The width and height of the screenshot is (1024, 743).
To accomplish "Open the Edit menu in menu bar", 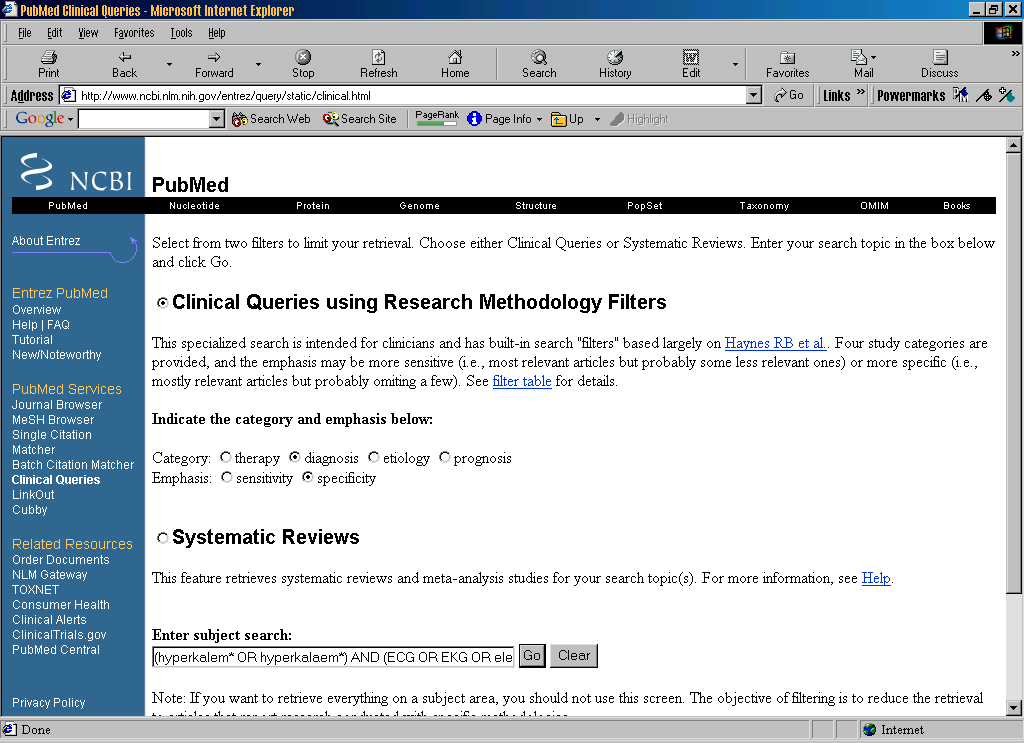I will tap(55, 33).
